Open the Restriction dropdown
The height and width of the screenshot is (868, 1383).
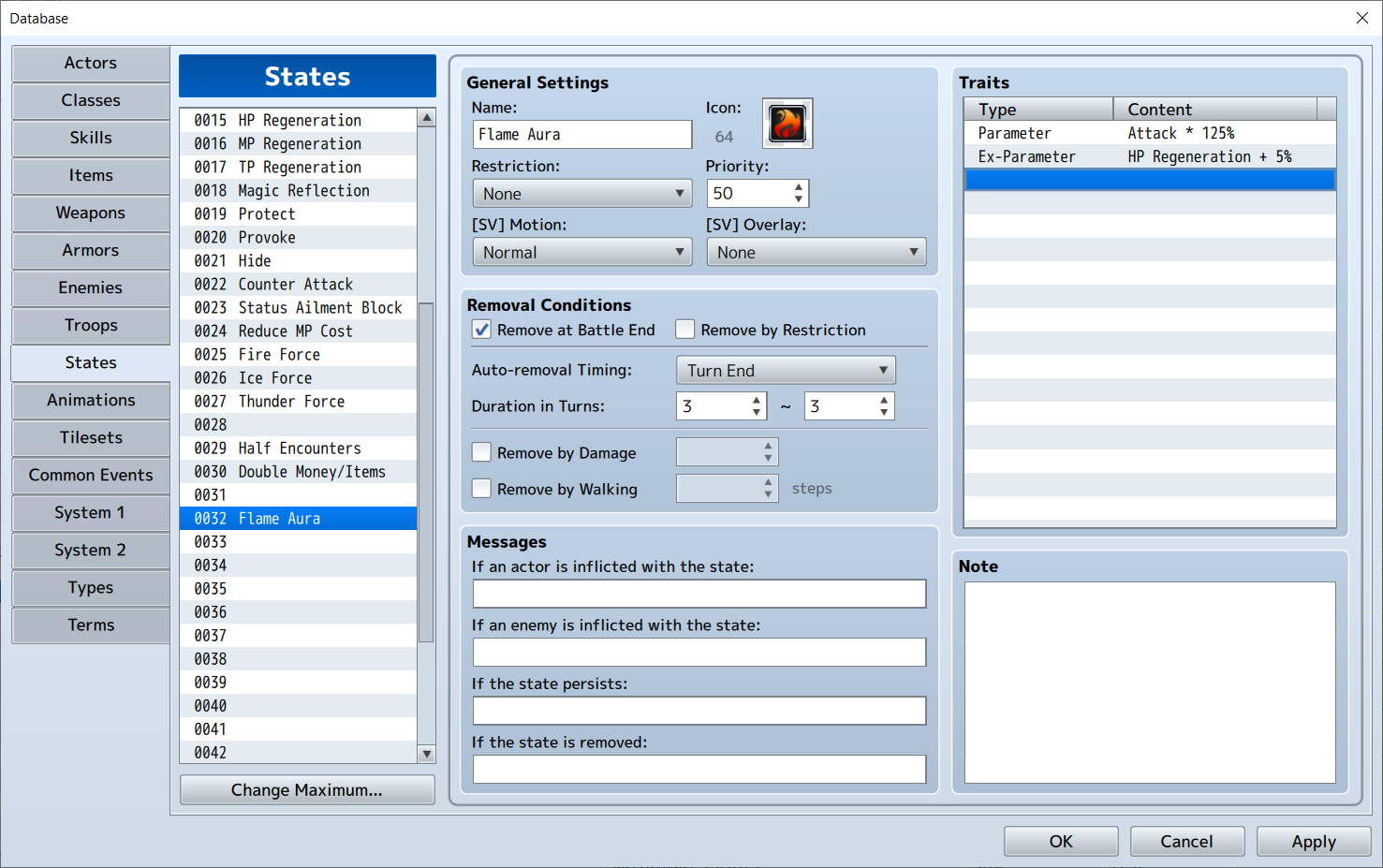(x=581, y=194)
